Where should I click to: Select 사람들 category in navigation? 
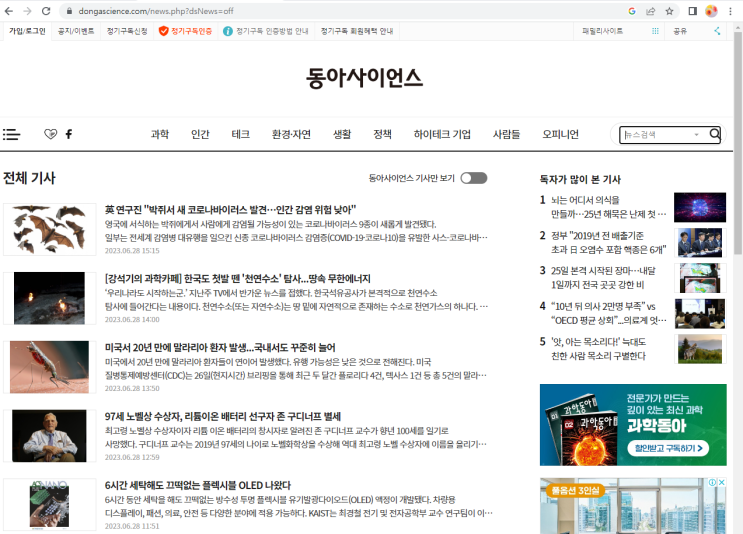pyautogui.click(x=506, y=134)
